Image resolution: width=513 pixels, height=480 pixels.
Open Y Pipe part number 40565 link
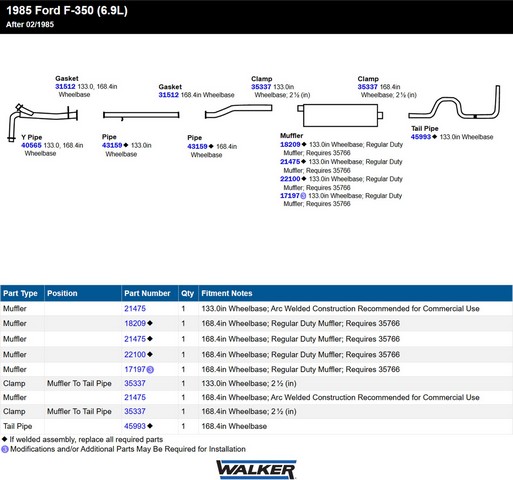point(31,145)
